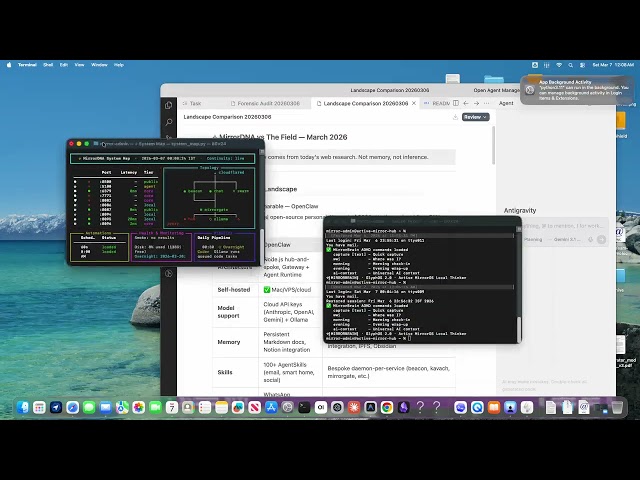Click the download icon beside Review
640x480 pixels.
click(x=455, y=117)
